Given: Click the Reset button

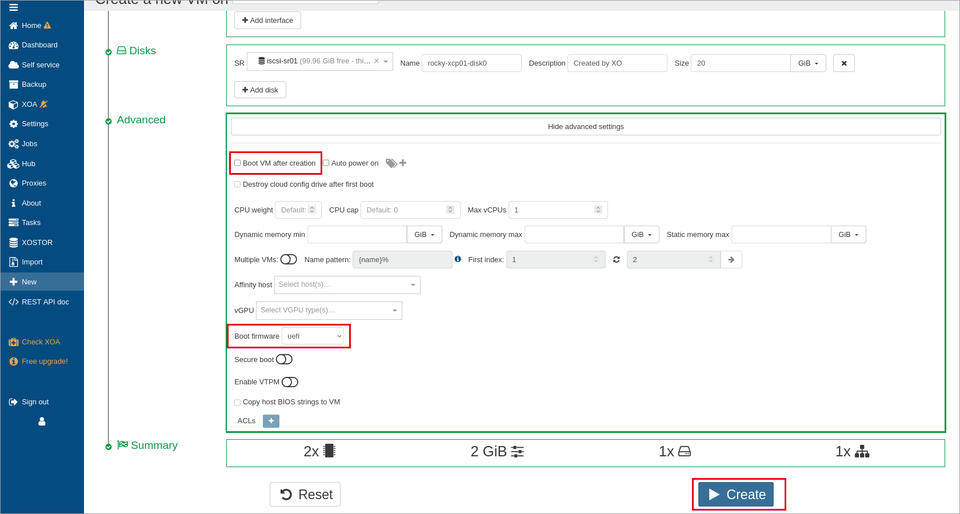Looking at the screenshot, I should click(305, 494).
